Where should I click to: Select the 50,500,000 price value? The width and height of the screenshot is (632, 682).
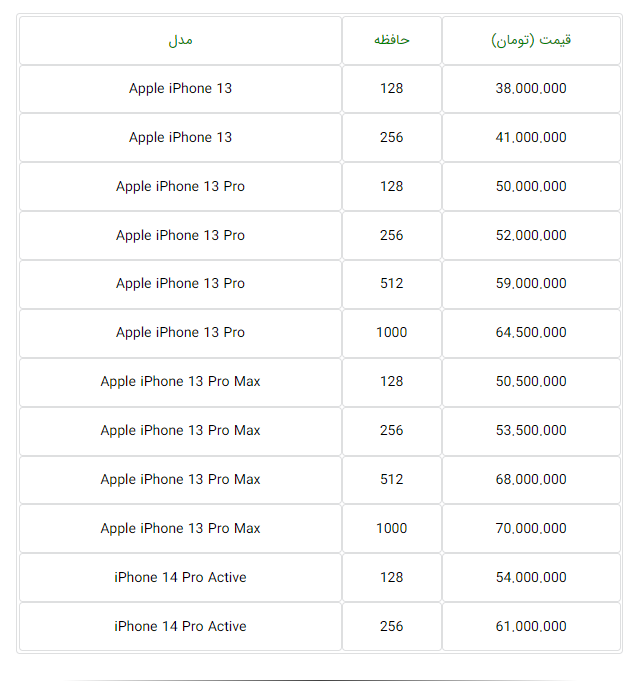click(x=531, y=381)
